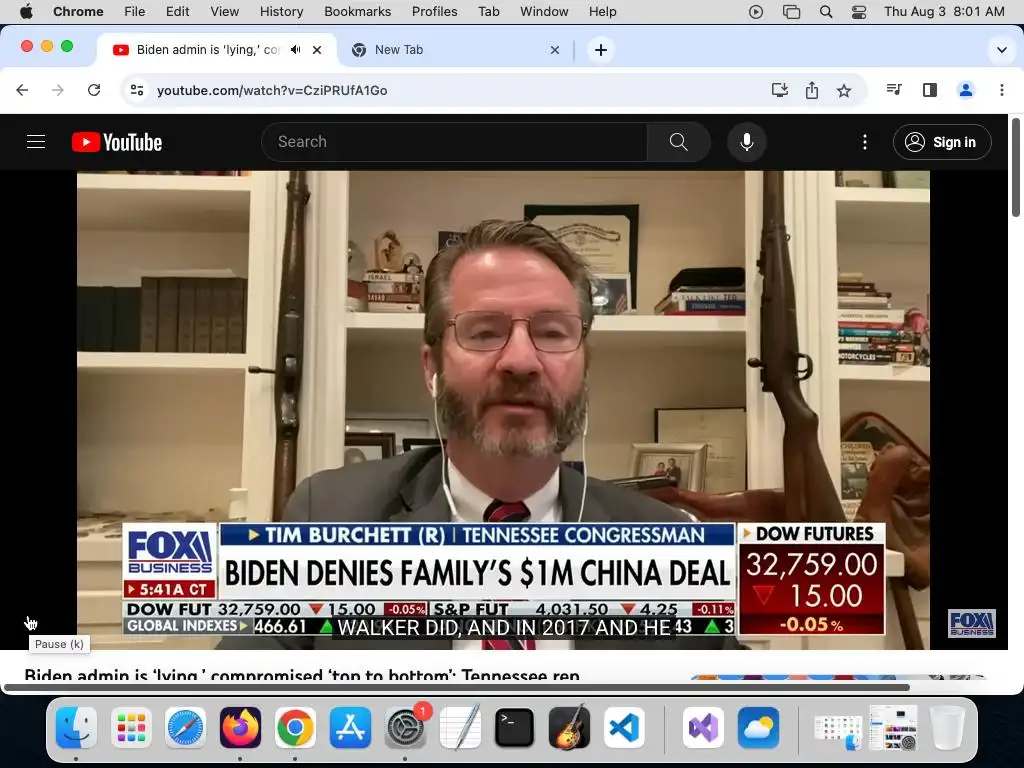The height and width of the screenshot is (768, 1024).
Task: Close the Biden admin YouTube tab
Action: [x=317, y=50]
